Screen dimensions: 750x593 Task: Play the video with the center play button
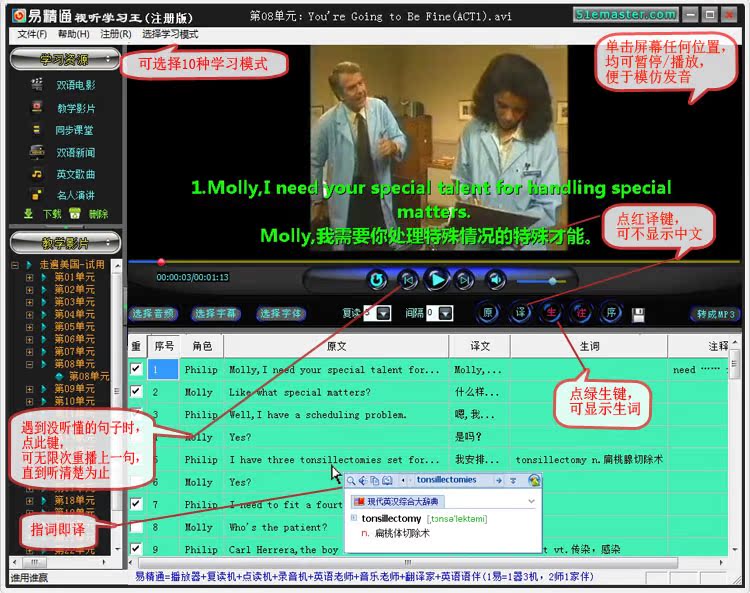click(x=437, y=280)
